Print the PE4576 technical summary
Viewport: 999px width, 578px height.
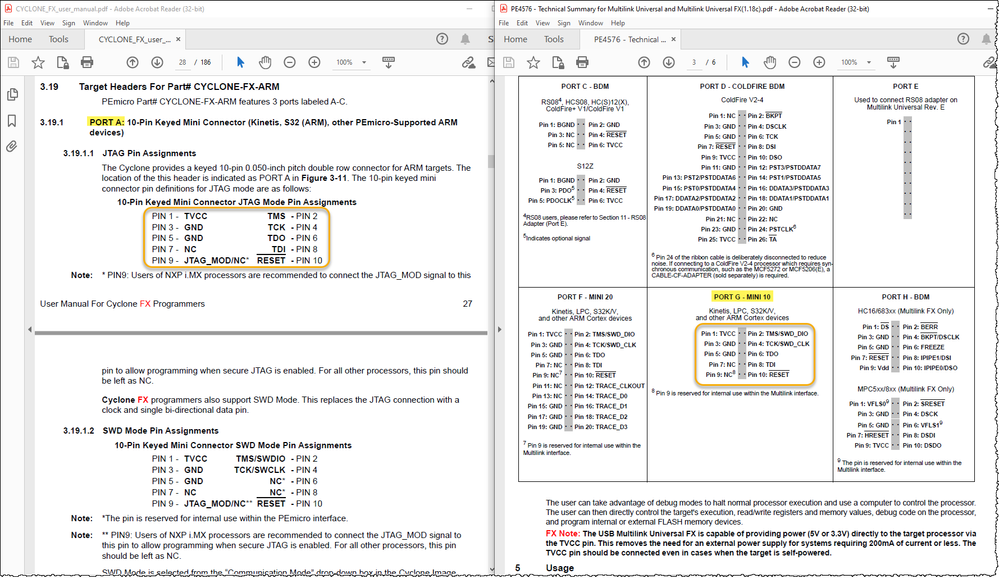click(582, 62)
